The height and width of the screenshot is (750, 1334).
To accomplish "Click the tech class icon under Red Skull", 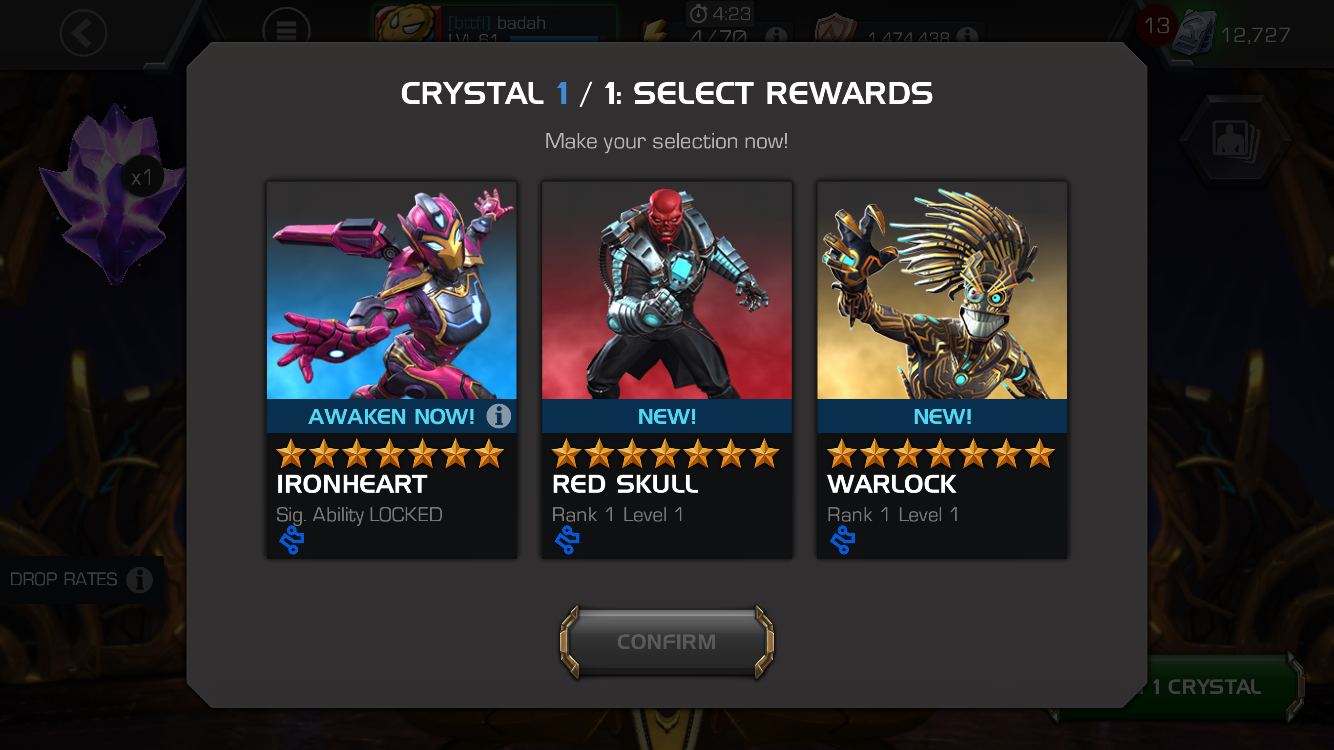I will pyautogui.click(x=567, y=541).
